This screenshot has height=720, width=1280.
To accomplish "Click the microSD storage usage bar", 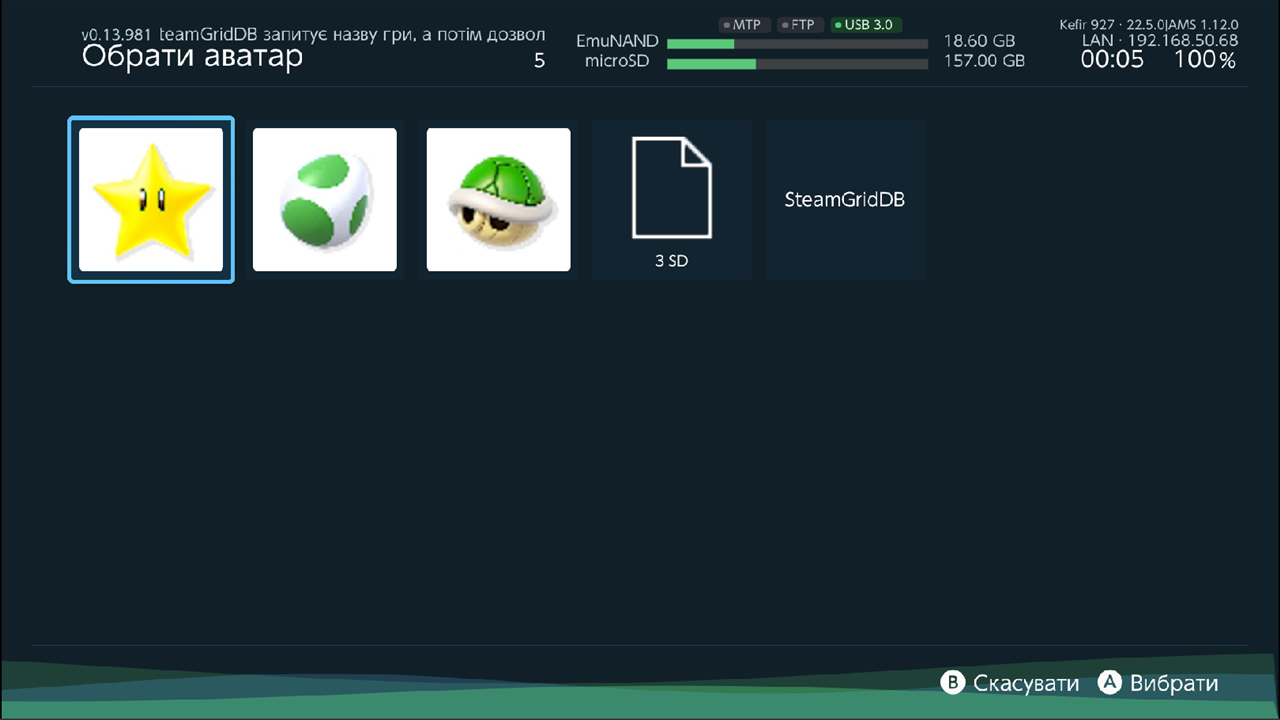I will [x=797, y=64].
